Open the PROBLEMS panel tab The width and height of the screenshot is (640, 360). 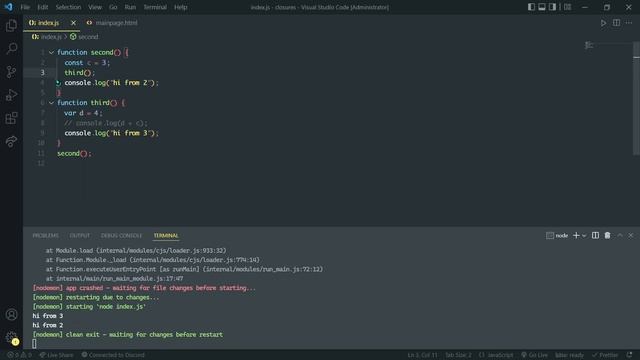(46, 236)
